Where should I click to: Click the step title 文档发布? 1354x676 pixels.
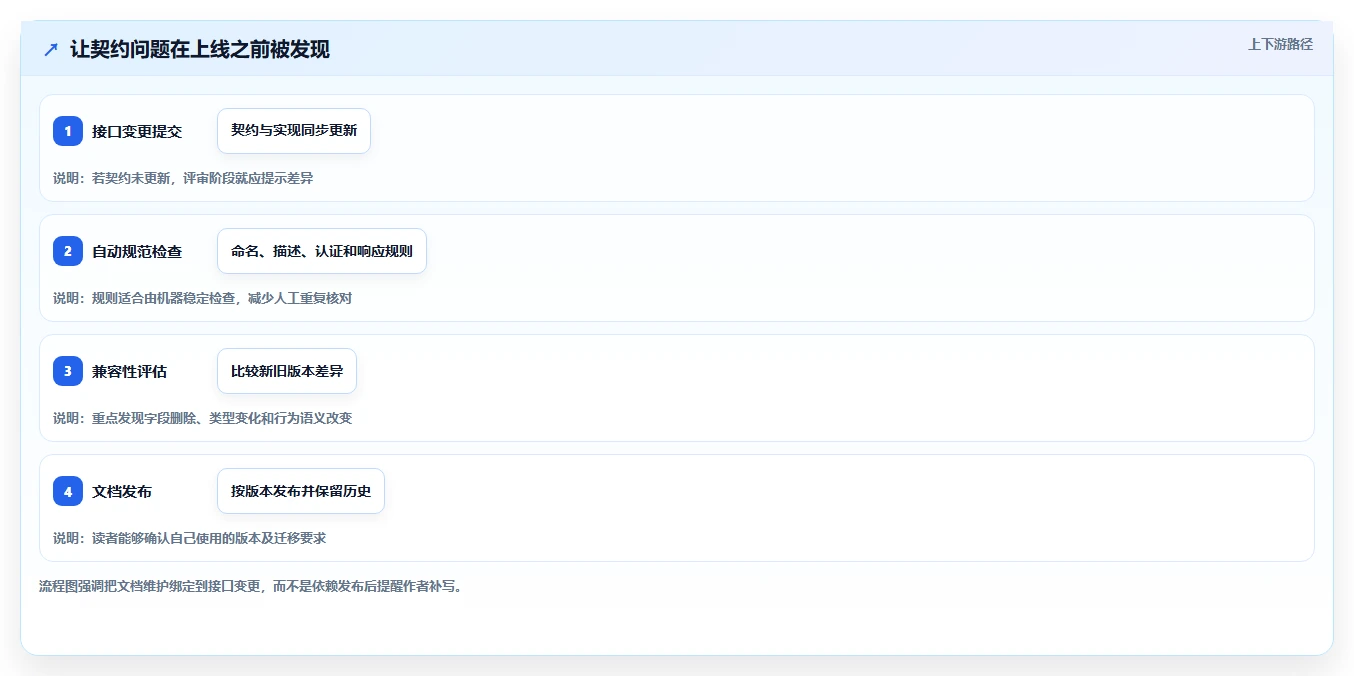(122, 491)
